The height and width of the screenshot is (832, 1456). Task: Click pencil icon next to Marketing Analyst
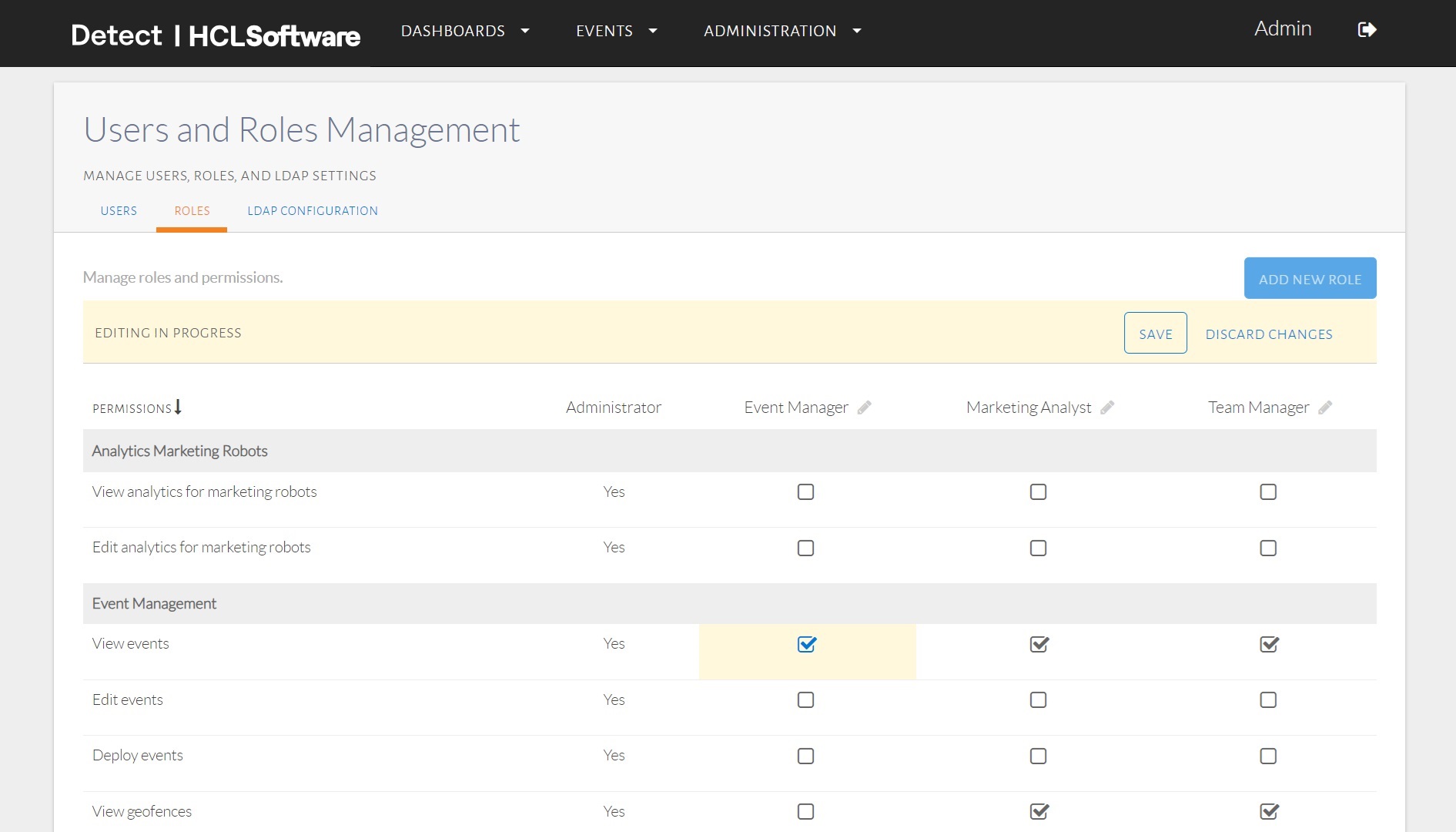pyautogui.click(x=1107, y=408)
